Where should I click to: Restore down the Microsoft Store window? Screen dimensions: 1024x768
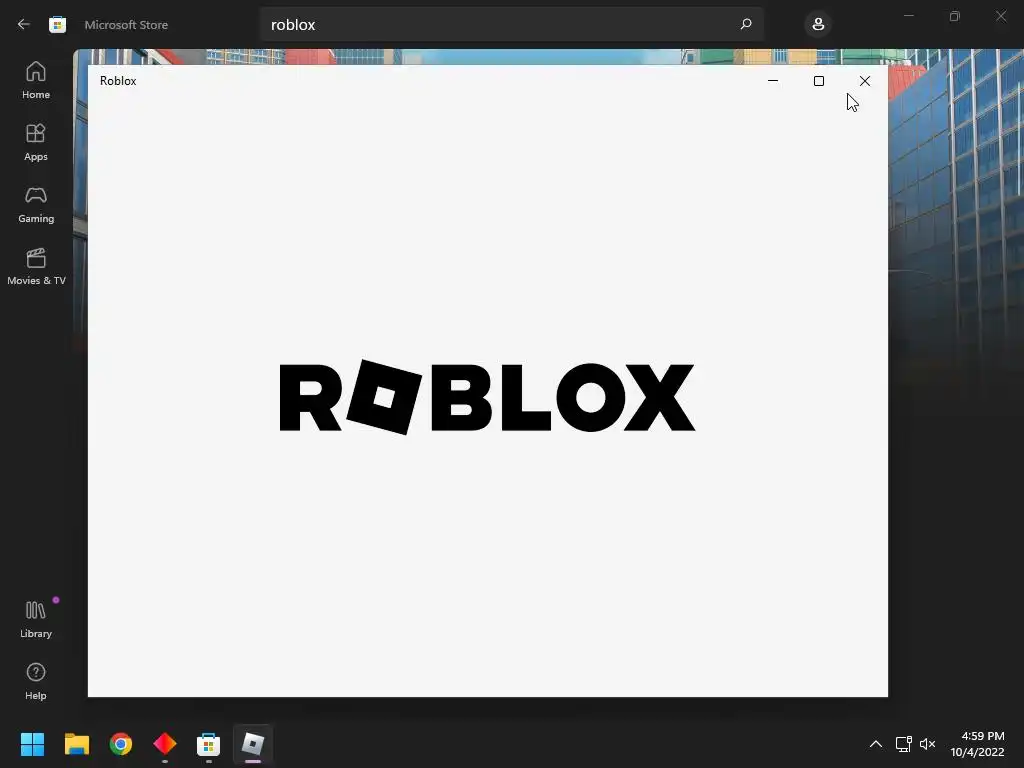click(x=955, y=16)
